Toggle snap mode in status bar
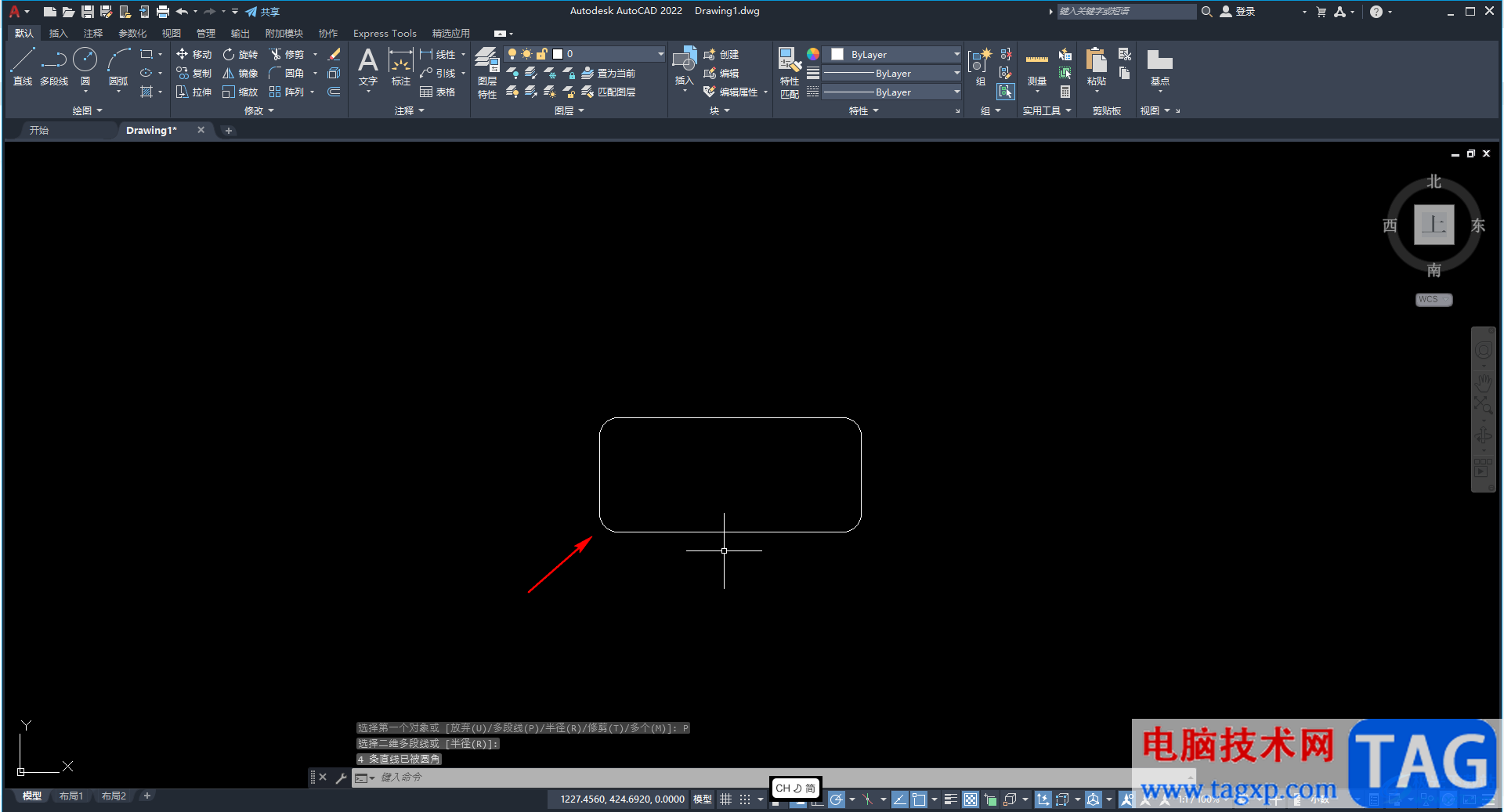This screenshot has height=812, width=1504. (x=745, y=799)
